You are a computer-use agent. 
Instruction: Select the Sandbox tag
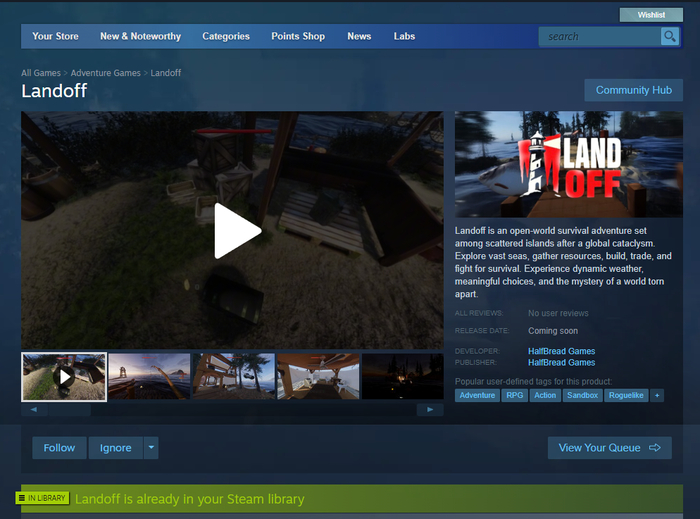(x=583, y=395)
